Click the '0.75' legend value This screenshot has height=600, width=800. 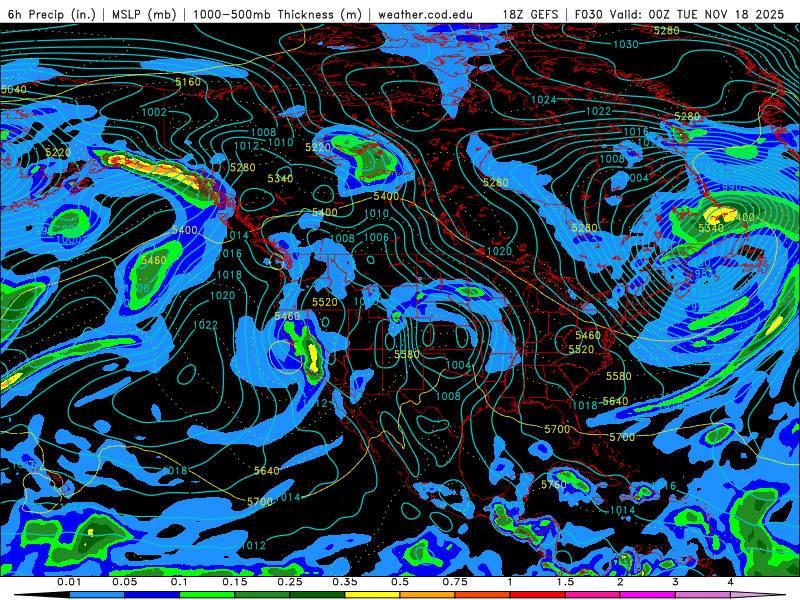[x=455, y=582]
